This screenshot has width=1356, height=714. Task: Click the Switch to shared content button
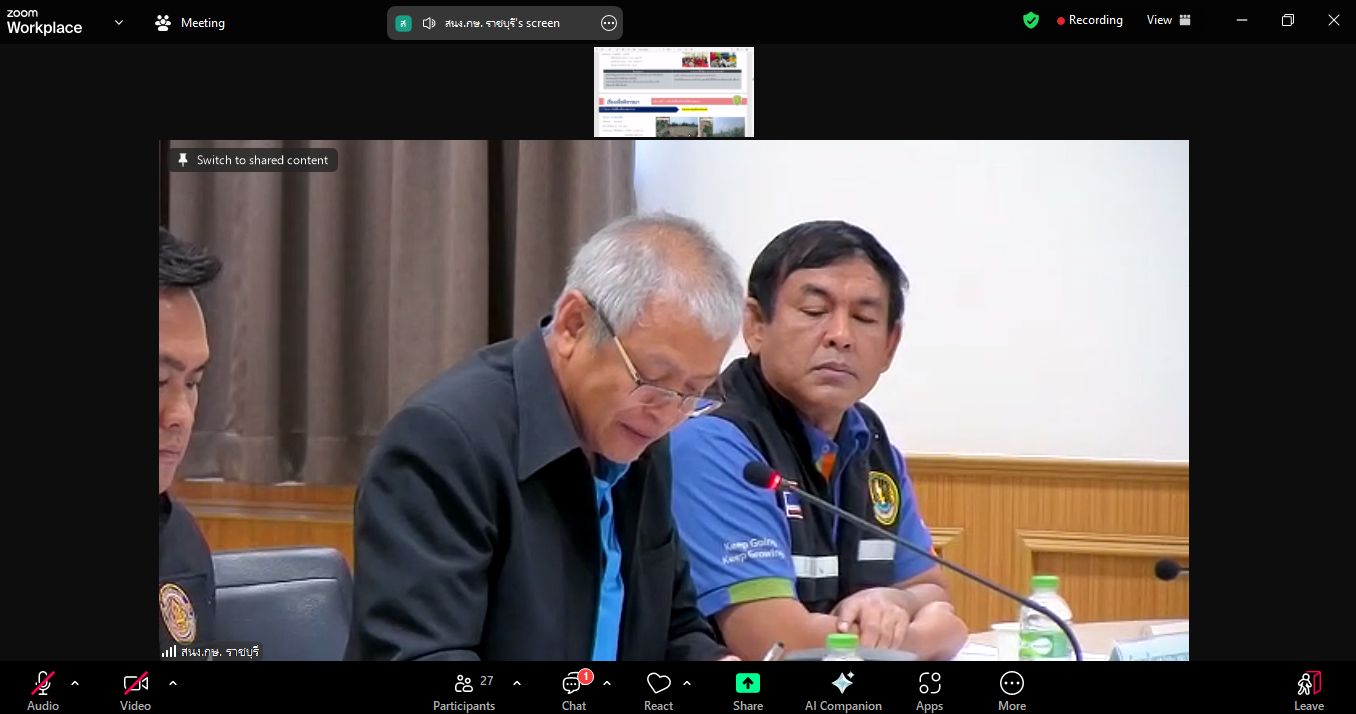(x=252, y=159)
